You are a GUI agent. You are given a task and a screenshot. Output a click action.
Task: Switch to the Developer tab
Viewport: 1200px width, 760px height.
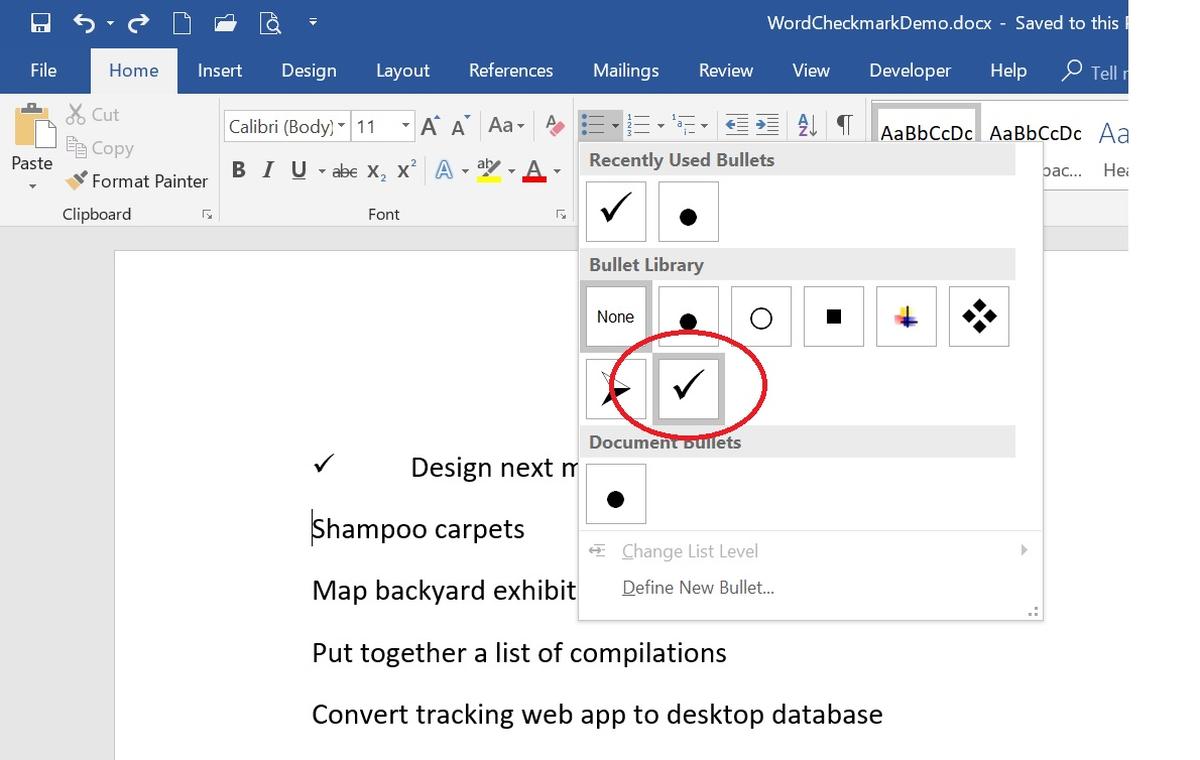click(x=909, y=70)
